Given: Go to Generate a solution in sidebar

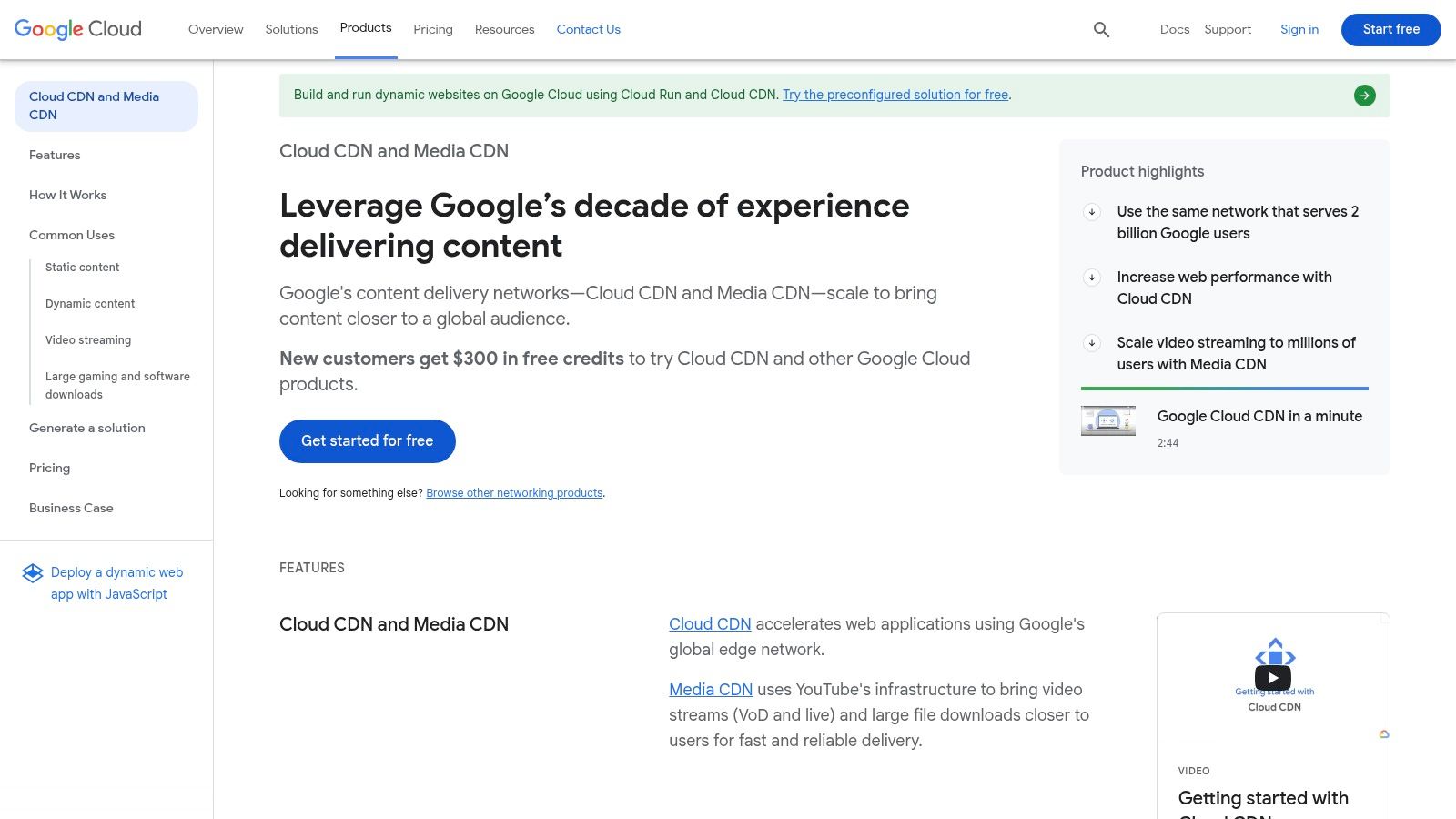Looking at the screenshot, I should tap(87, 428).
